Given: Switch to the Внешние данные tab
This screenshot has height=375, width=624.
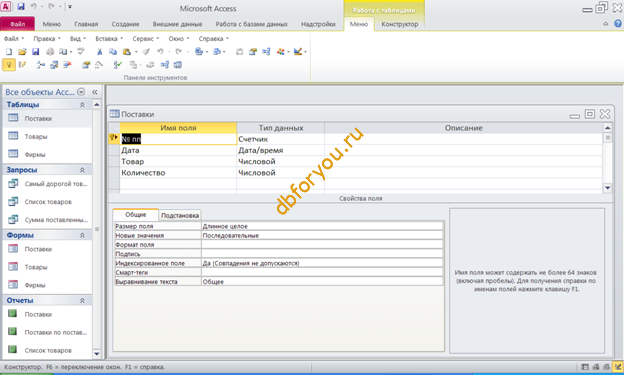Looking at the screenshot, I should pos(177,24).
